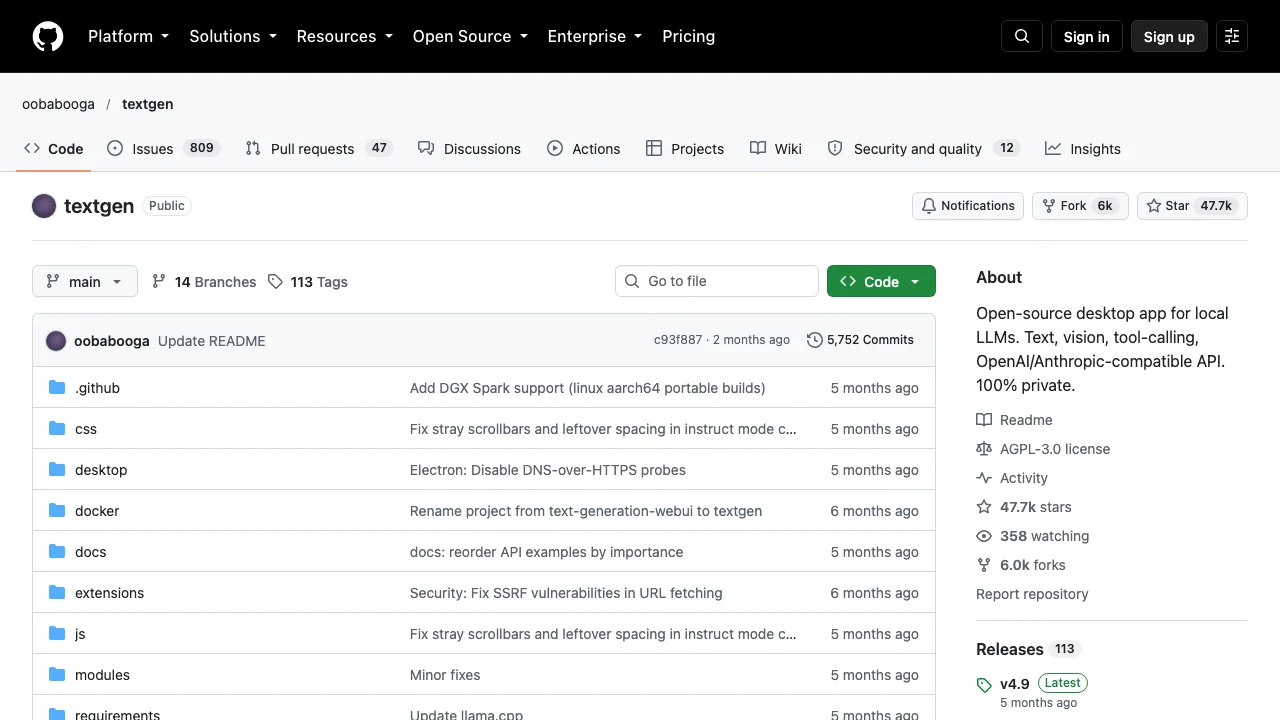Click the oobabooga avatar beside textgen title
Screen dimensions: 1280x720
[44, 206]
